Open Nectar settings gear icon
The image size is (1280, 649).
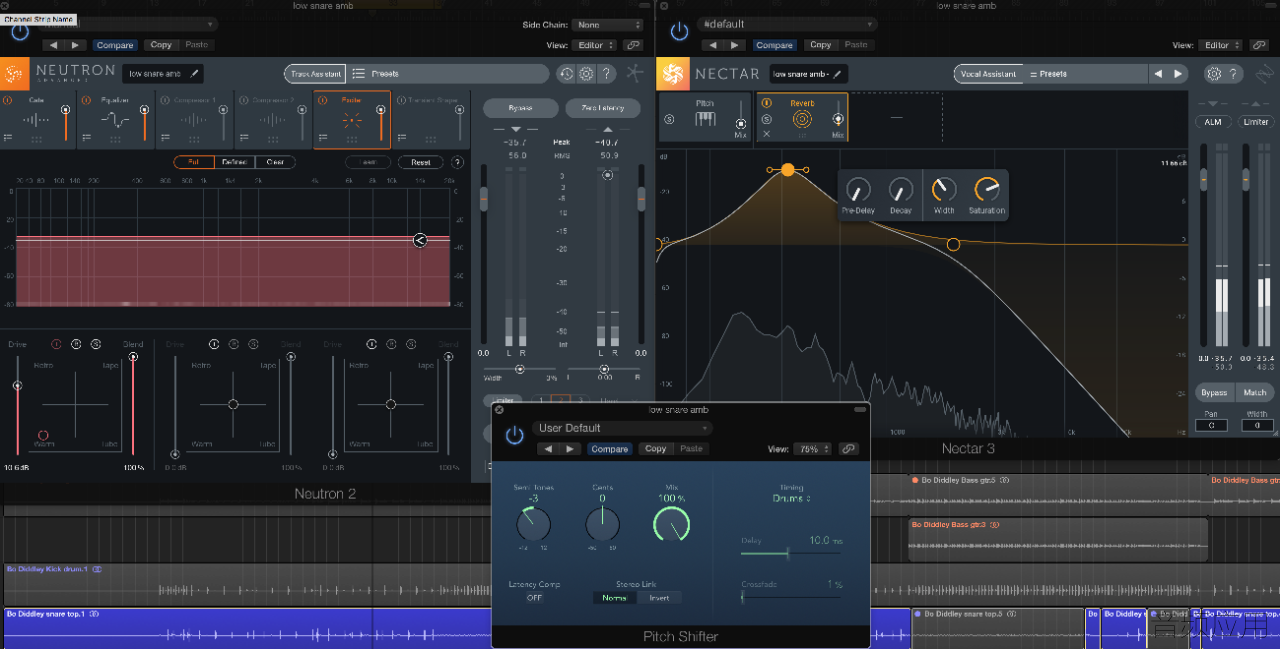point(1214,73)
